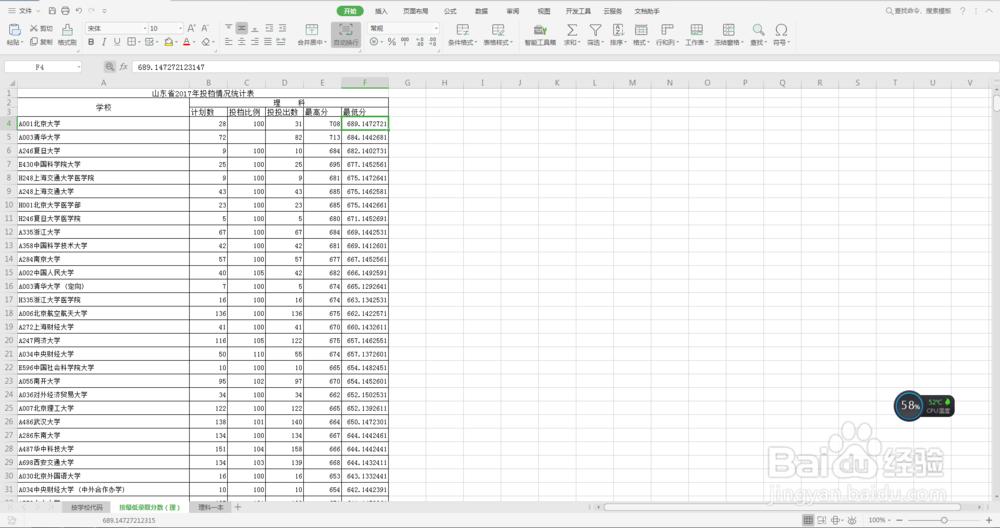Click the formula bar input field

point(565,66)
